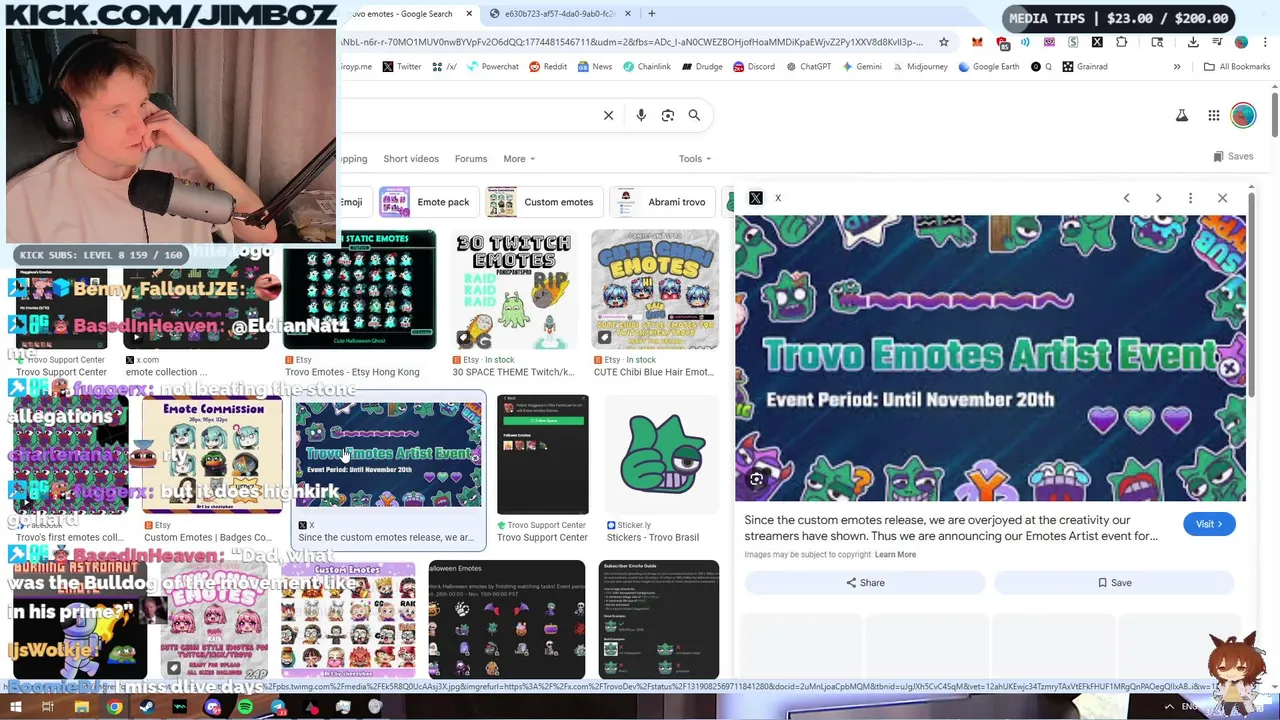Click the magnifying glass search button

694,115
